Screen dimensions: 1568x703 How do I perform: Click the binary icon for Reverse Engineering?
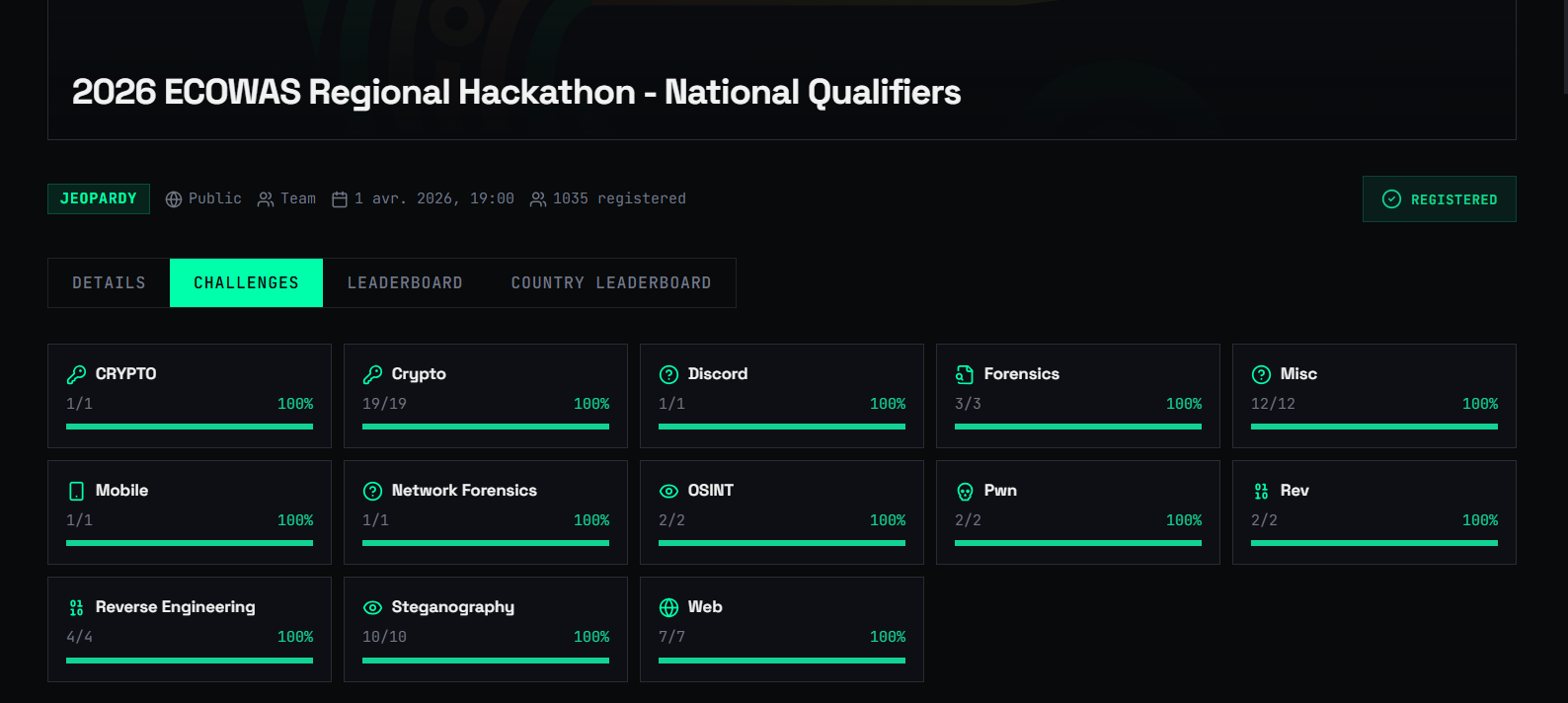pyautogui.click(x=76, y=607)
